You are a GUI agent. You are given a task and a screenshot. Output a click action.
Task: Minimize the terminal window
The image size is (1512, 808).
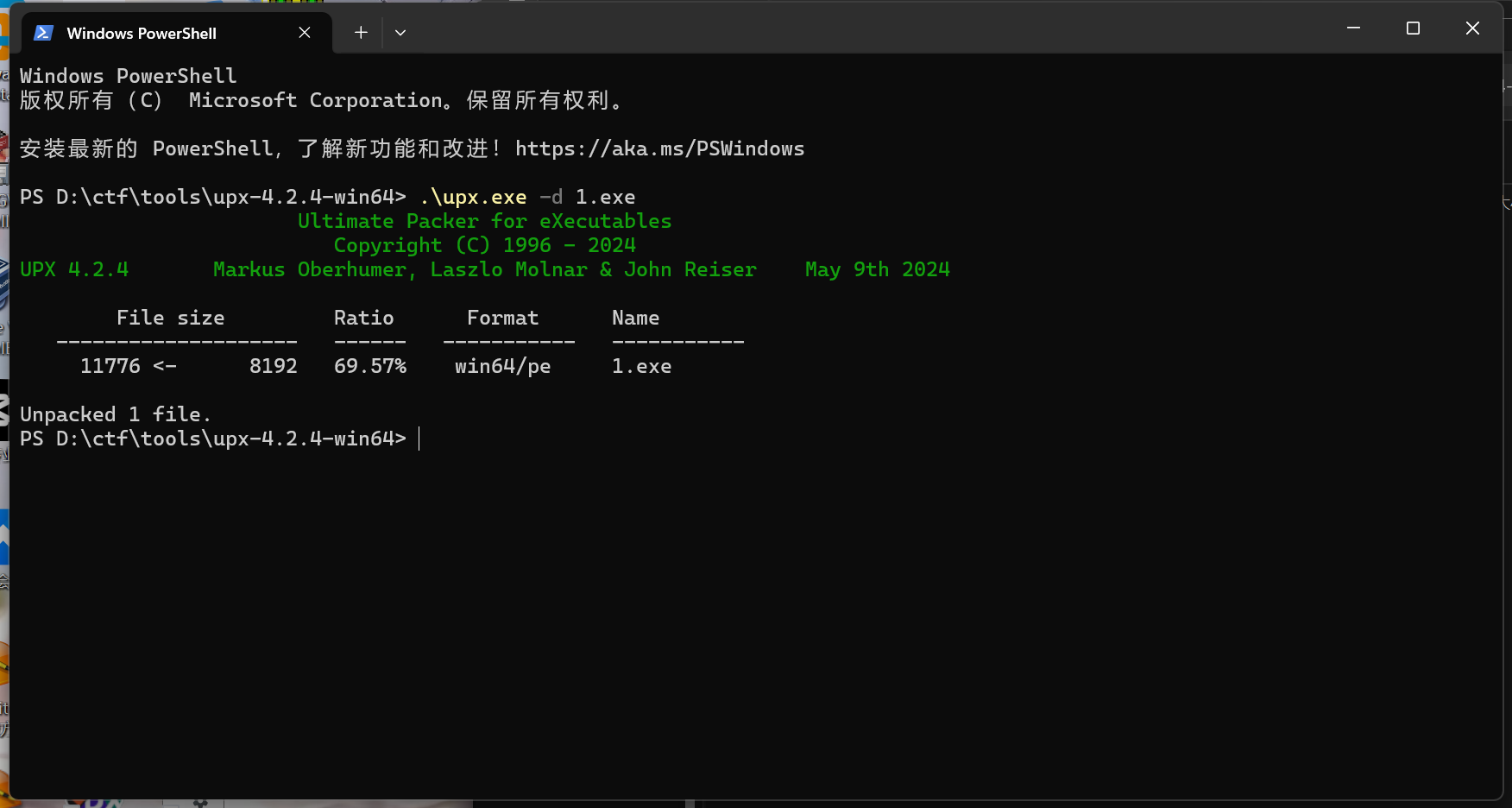[1353, 28]
